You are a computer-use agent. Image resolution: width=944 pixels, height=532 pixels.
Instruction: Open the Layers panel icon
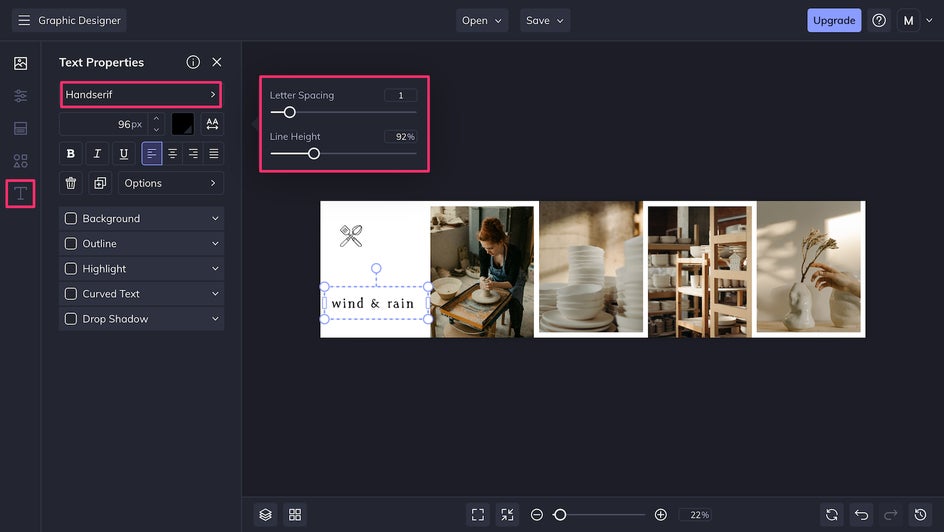click(266, 515)
